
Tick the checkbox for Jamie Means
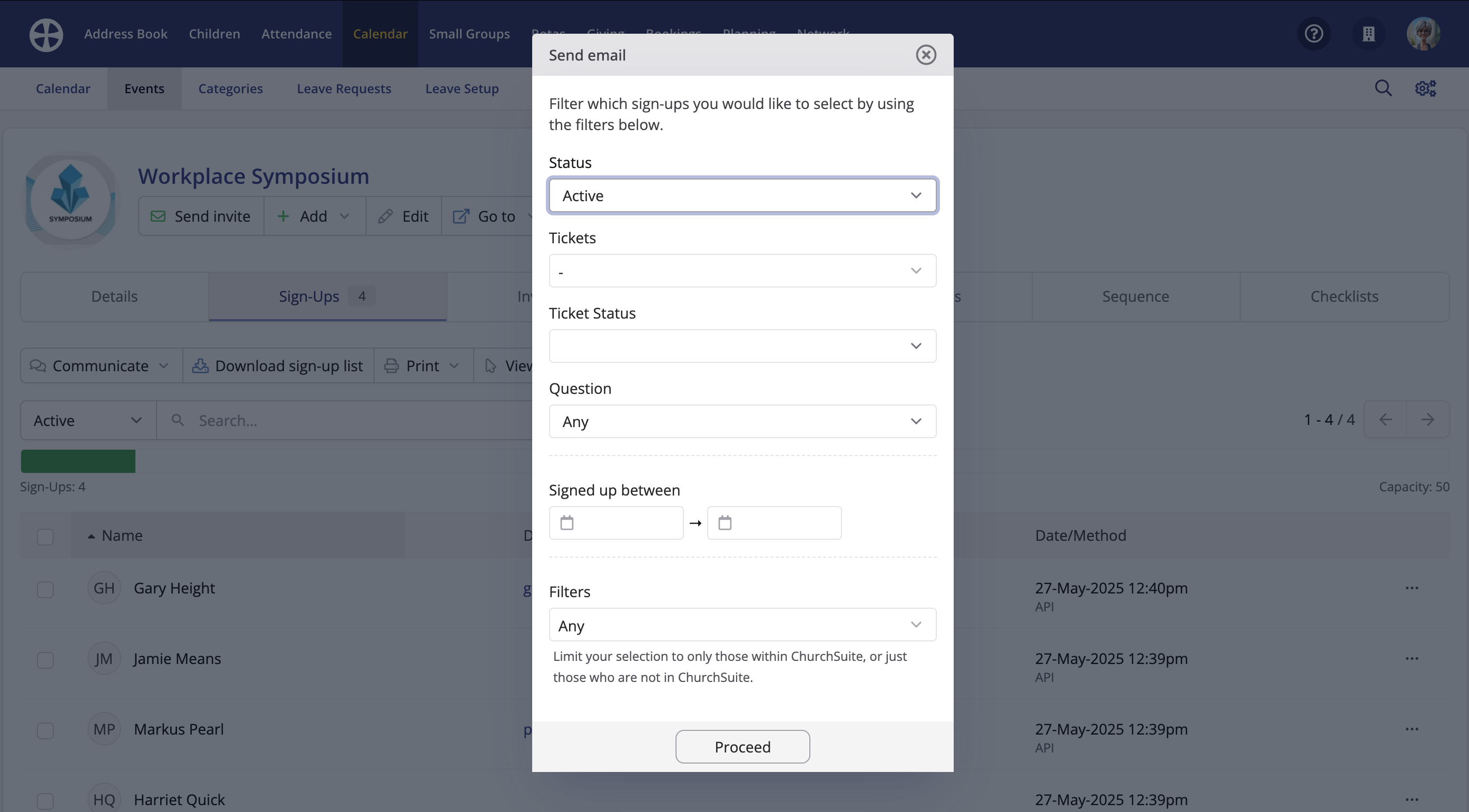click(x=45, y=660)
